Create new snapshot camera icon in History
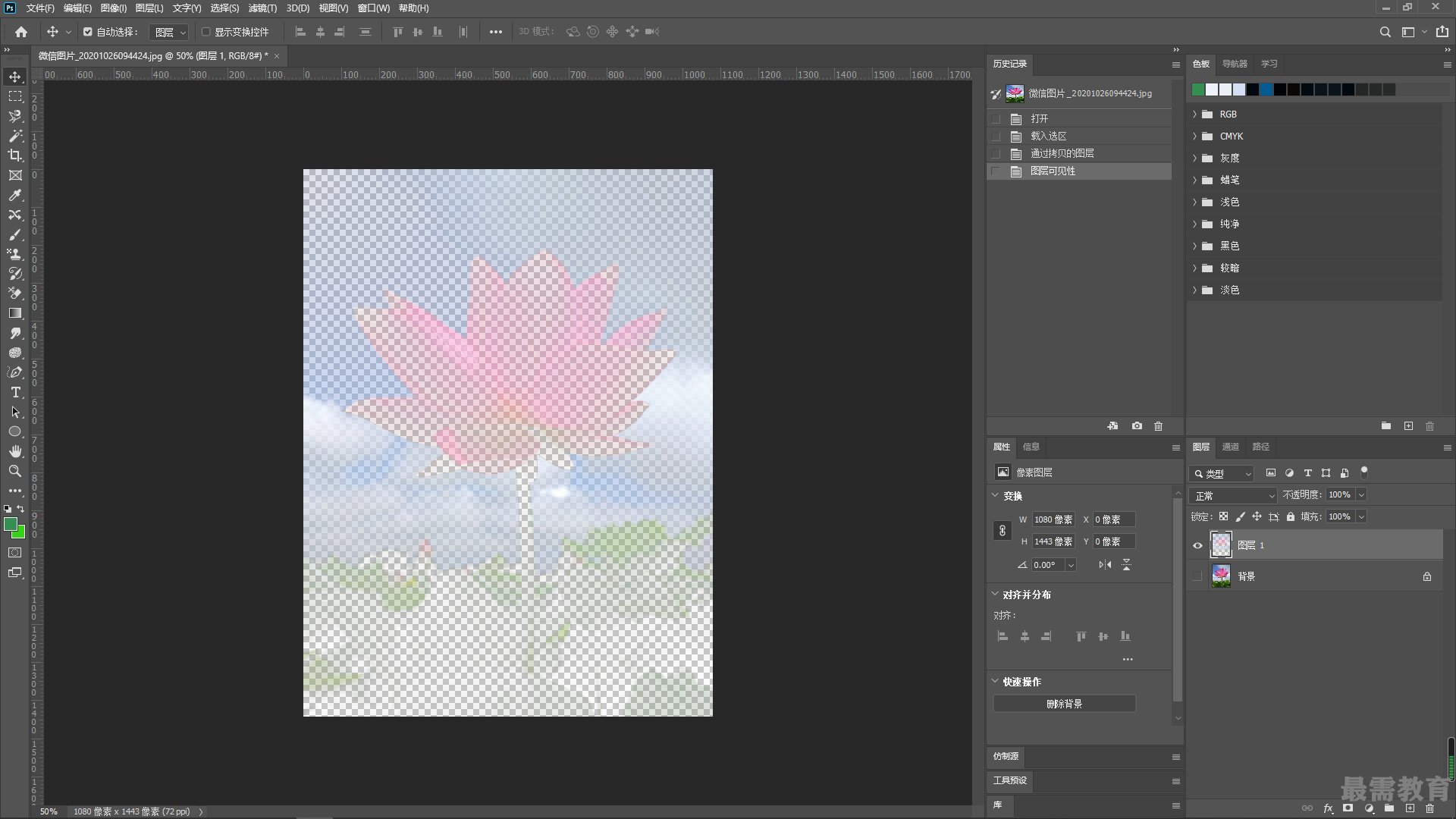The height and width of the screenshot is (819, 1456). pos(1137,426)
